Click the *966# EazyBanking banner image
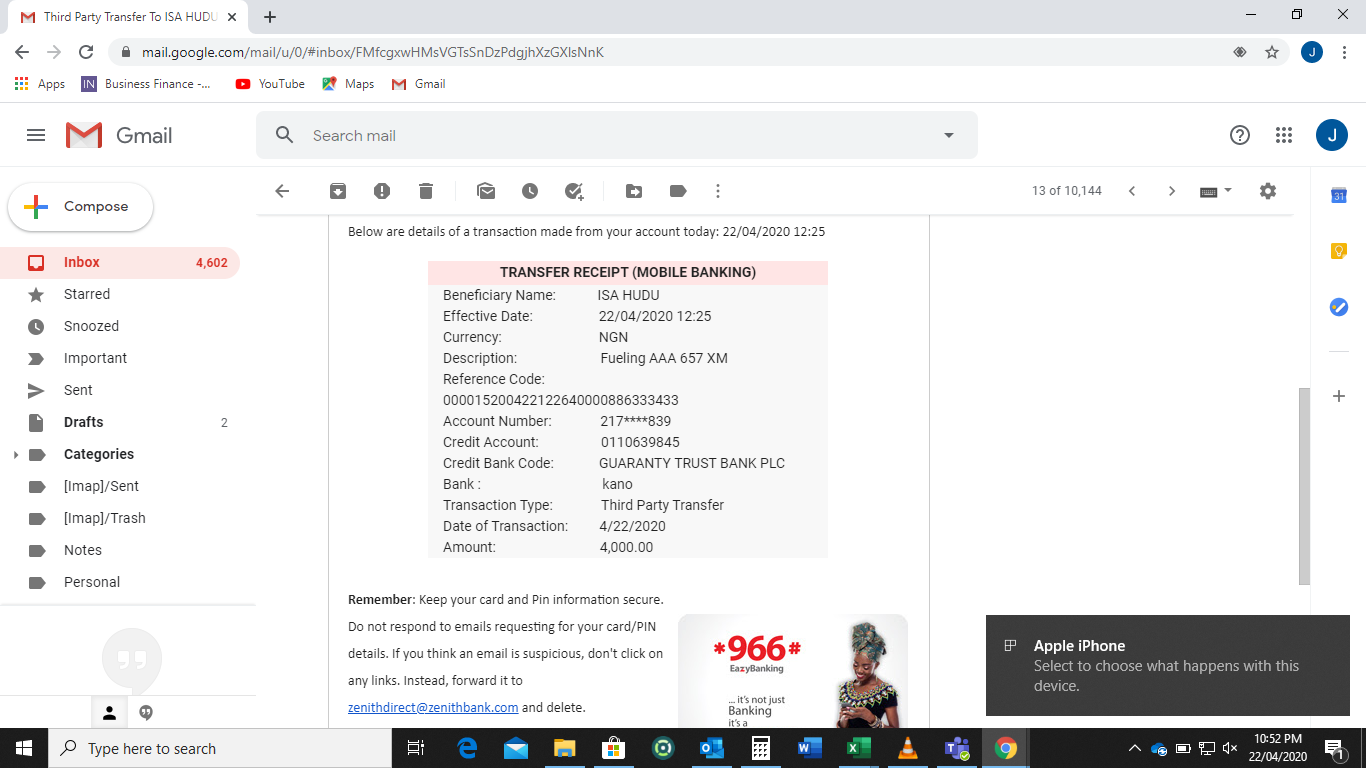Viewport: 1366px width, 768px height. (x=793, y=671)
